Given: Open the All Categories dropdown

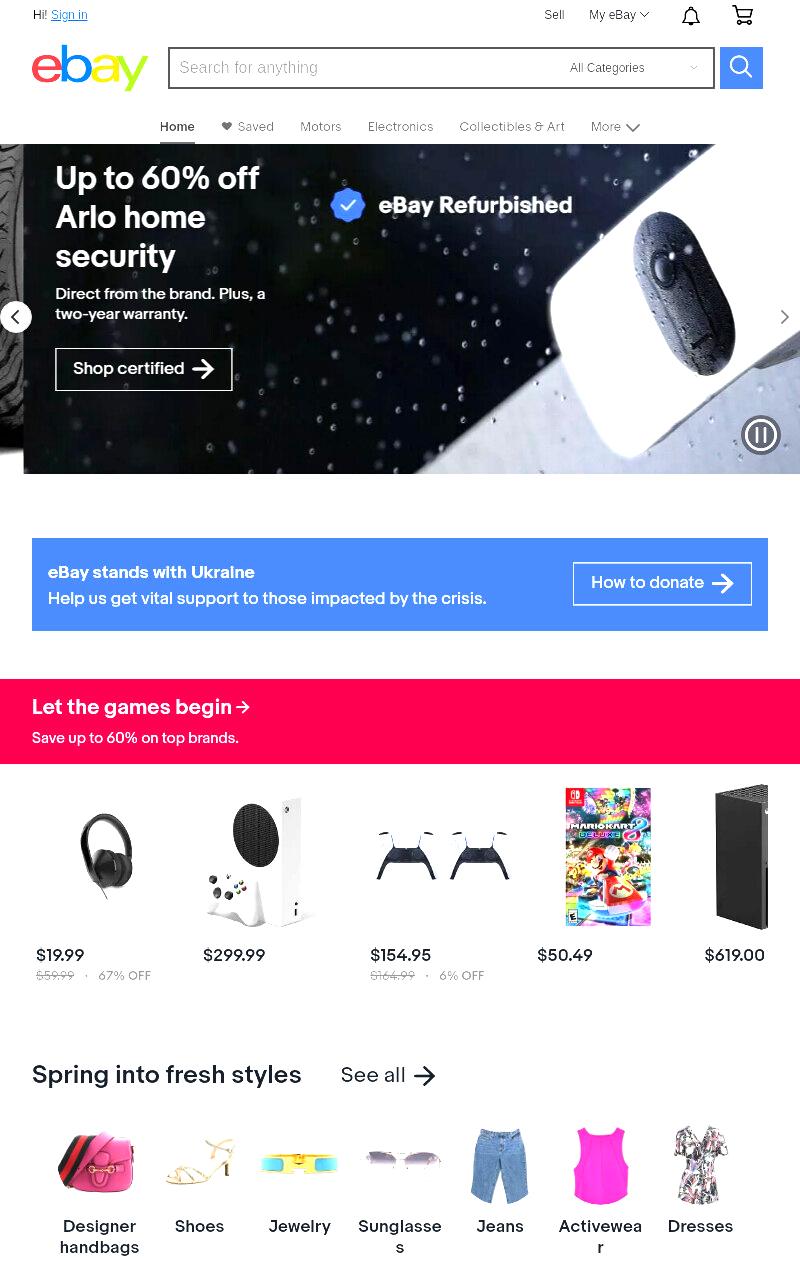Looking at the screenshot, I should pos(634,68).
